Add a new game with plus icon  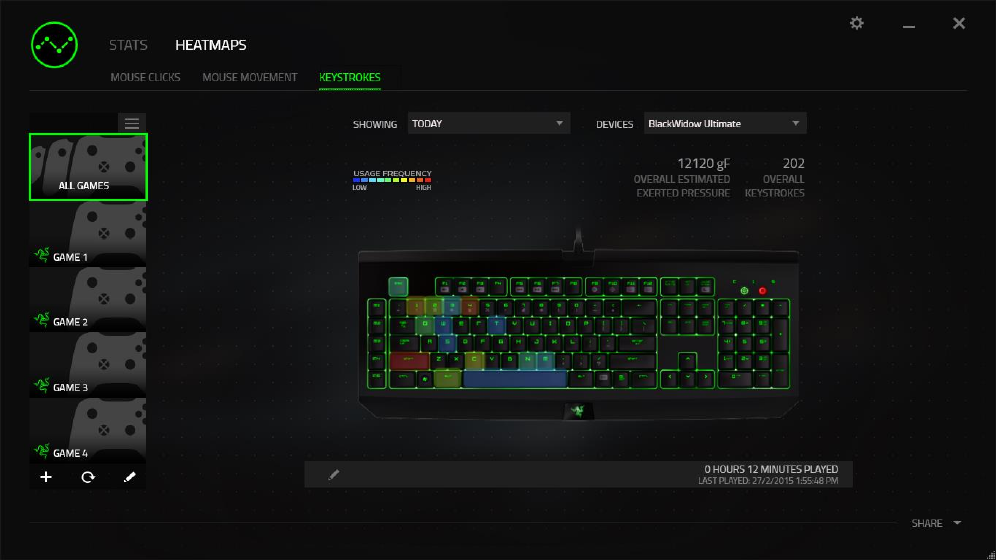pos(46,477)
